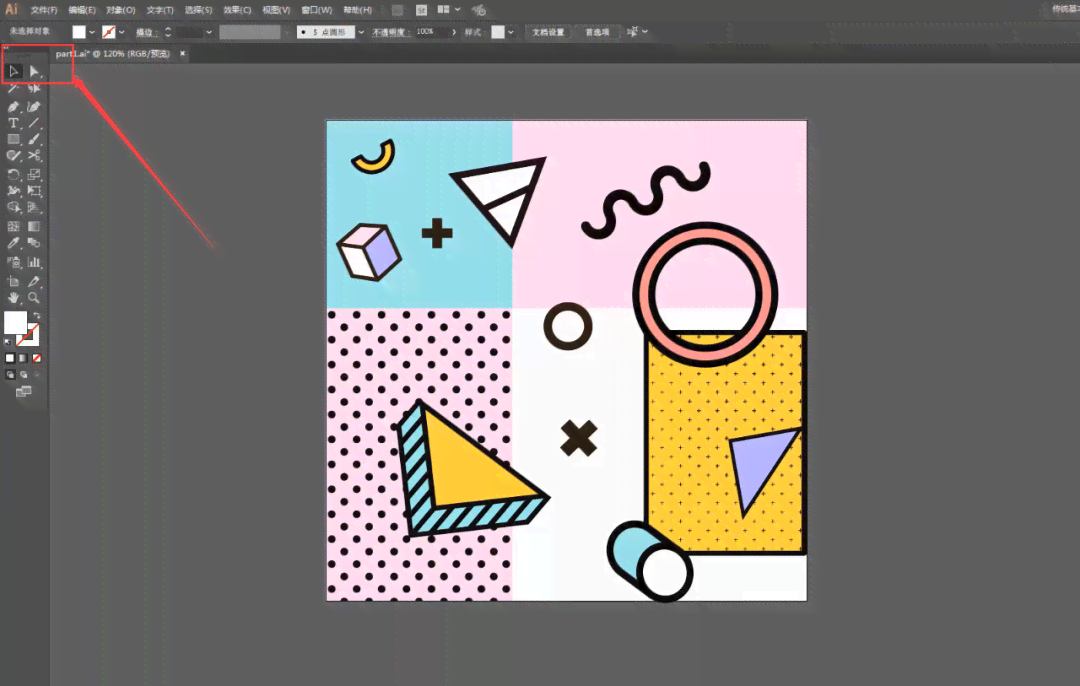The image size is (1080, 686).
Task: Select the Rotate tool
Action: click(x=13, y=174)
